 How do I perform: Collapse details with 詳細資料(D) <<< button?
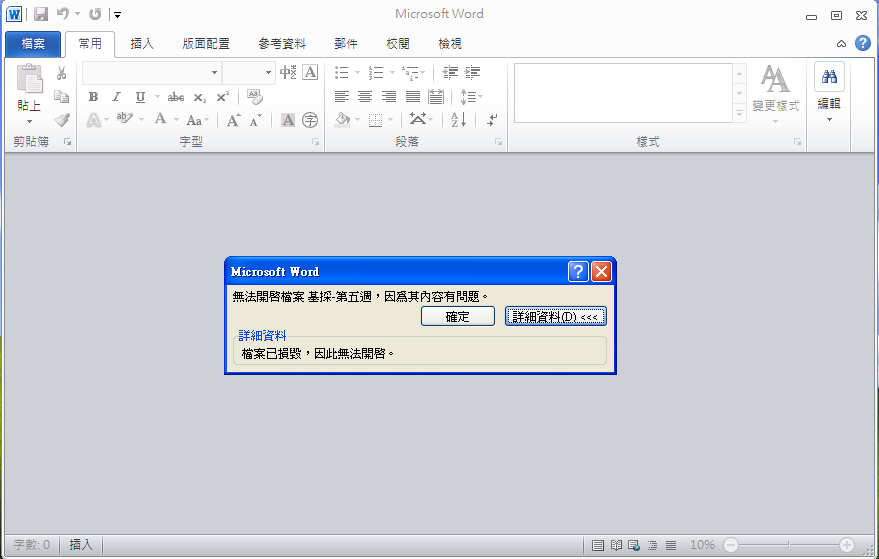[556, 316]
